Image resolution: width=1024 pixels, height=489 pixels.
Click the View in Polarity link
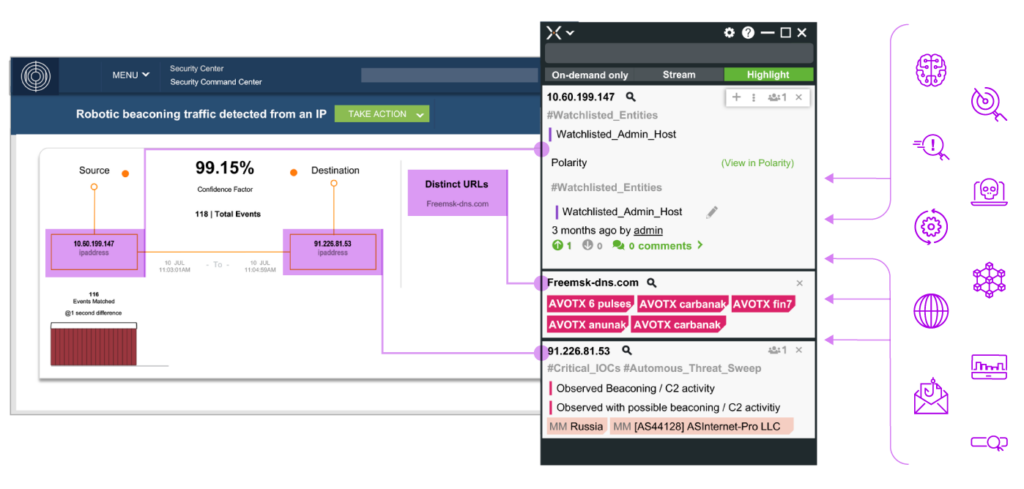click(757, 163)
